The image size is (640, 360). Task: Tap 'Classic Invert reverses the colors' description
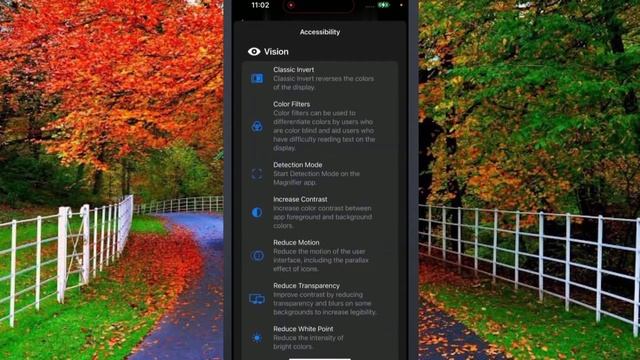[323, 83]
